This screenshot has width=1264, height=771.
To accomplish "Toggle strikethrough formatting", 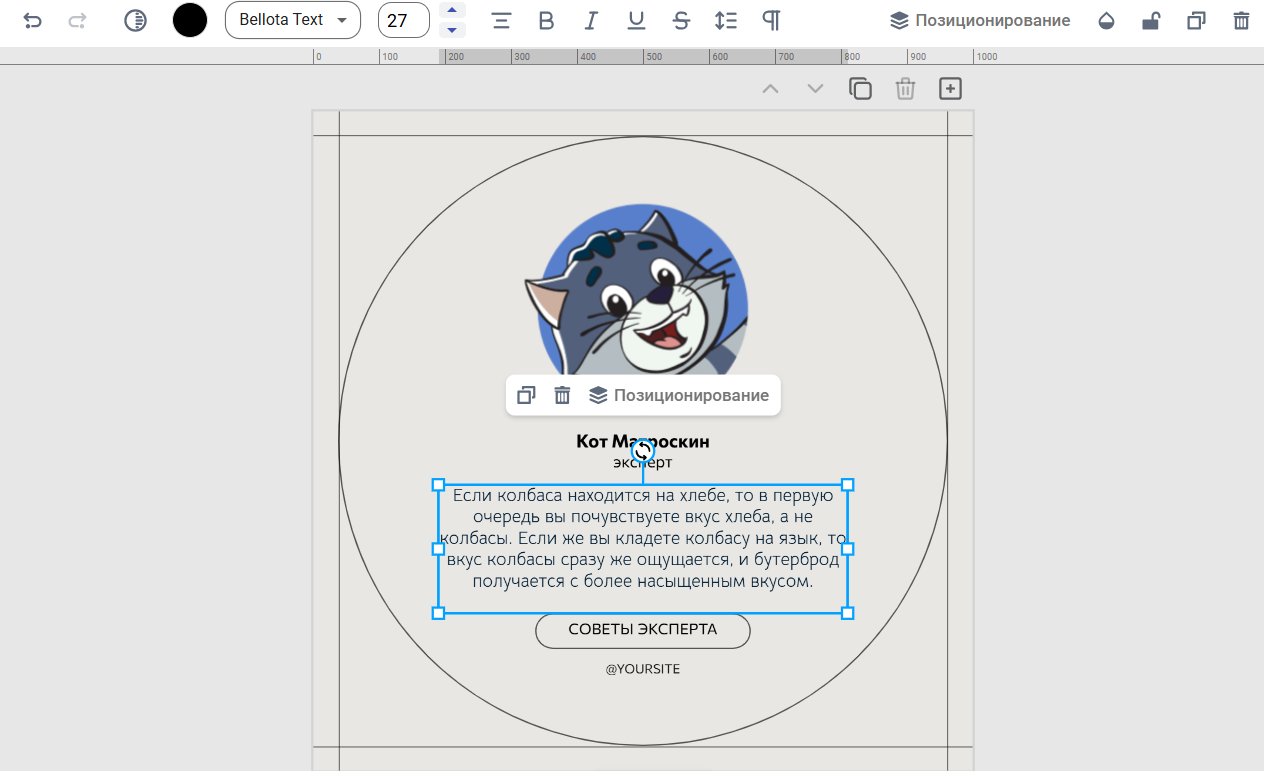I will pyautogui.click(x=681, y=20).
